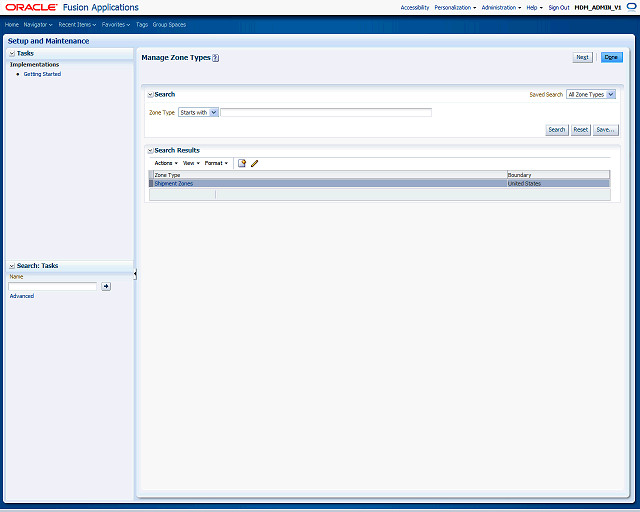Open the Starts with operator dropdown
The width and height of the screenshot is (640, 512).
coord(198,112)
